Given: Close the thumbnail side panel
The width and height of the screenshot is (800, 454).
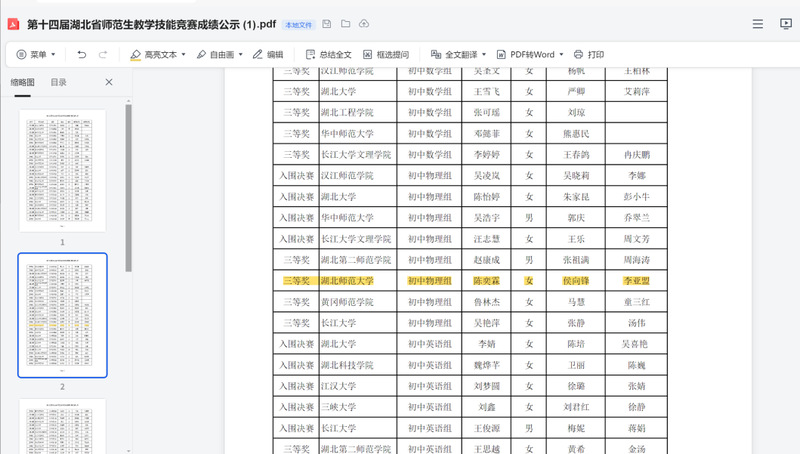Looking at the screenshot, I should coord(109,82).
